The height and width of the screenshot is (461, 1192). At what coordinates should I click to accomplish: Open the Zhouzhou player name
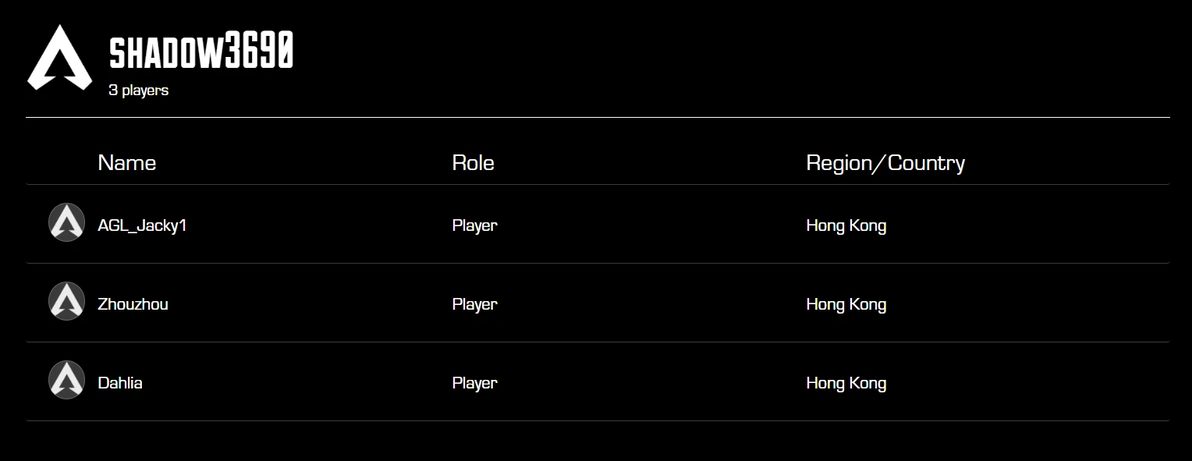coord(133,304)
